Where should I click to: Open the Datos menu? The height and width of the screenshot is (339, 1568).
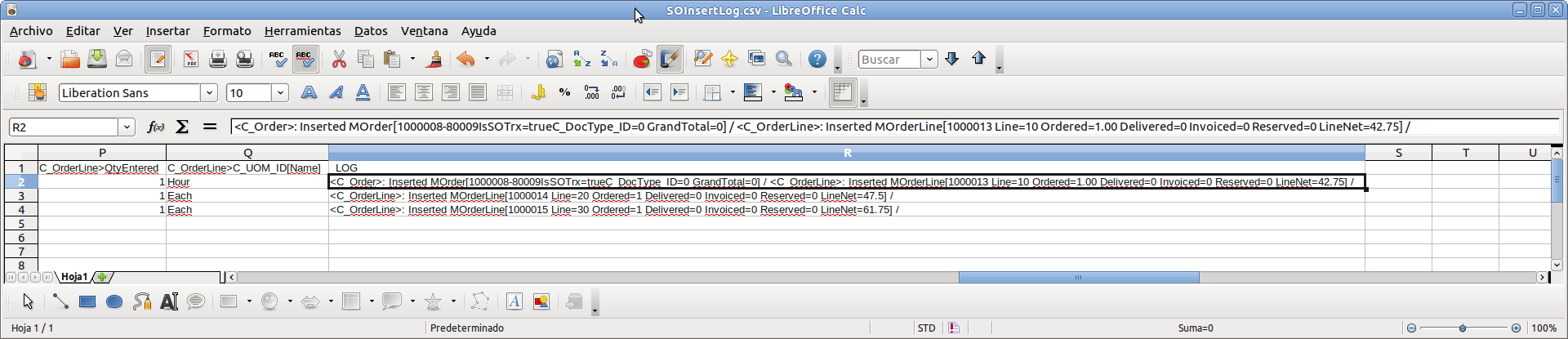[371, 31]
